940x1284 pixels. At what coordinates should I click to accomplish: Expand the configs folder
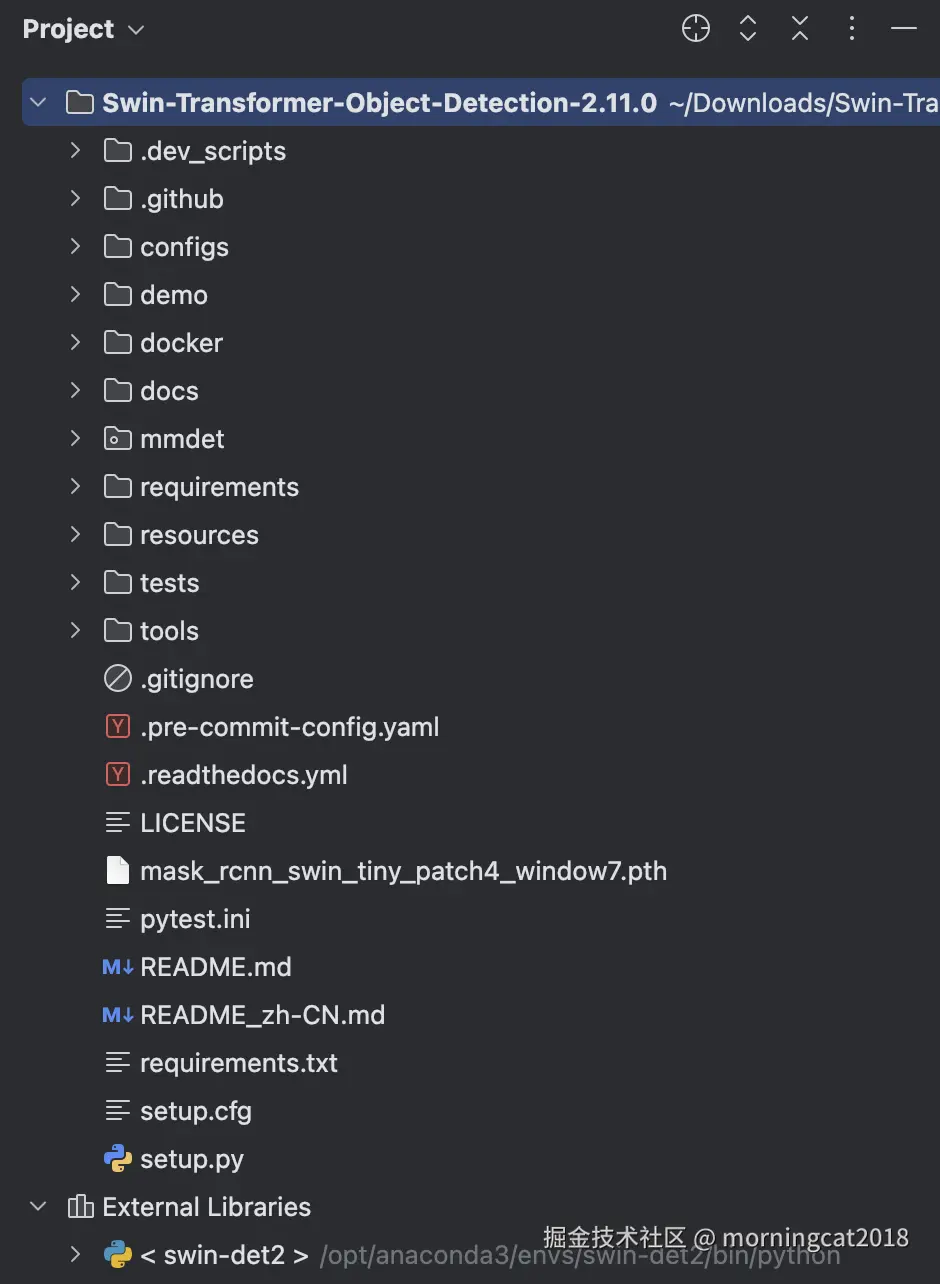(75, 246)
